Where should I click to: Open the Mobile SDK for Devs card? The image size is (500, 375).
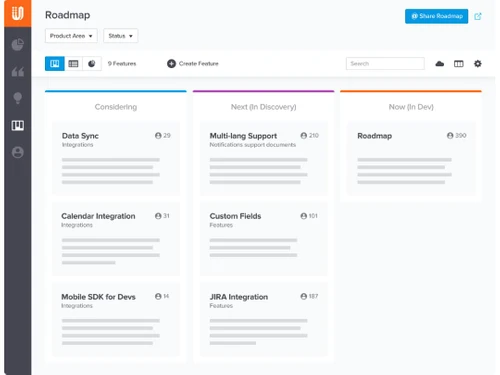116,319
